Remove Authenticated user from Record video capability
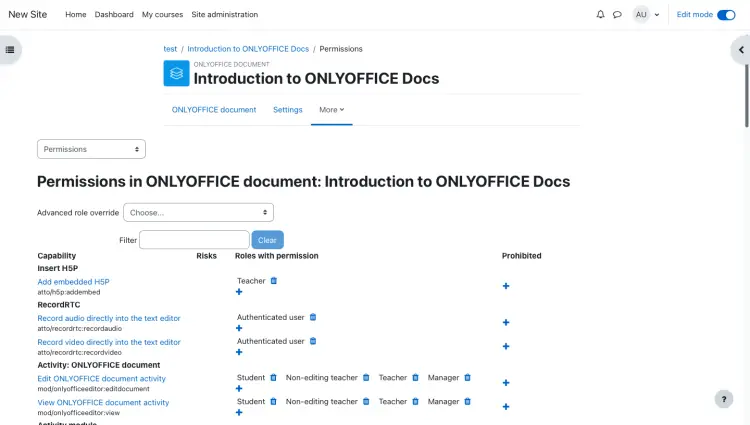The width and height of the screenshot is (750, 425). pyautogui.click(x=313, y=341)
